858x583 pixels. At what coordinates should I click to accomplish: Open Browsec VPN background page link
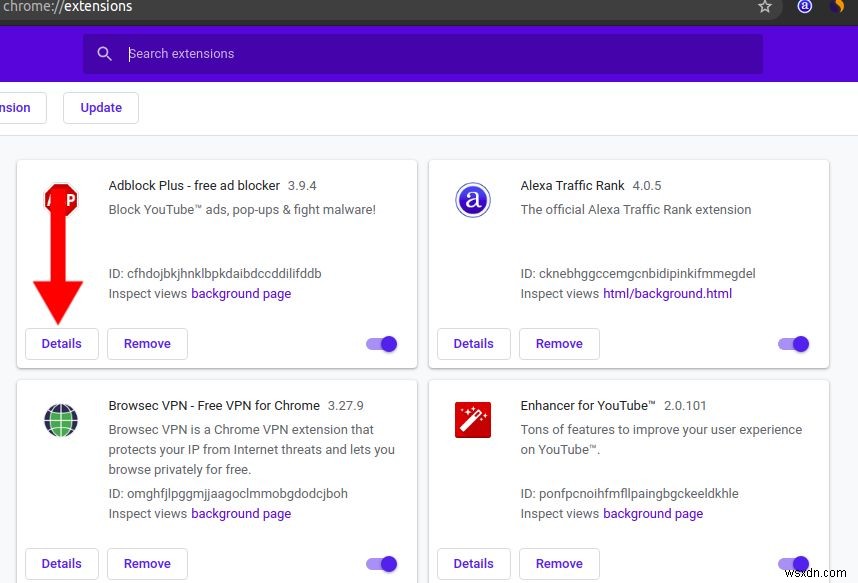pos(241,514)
